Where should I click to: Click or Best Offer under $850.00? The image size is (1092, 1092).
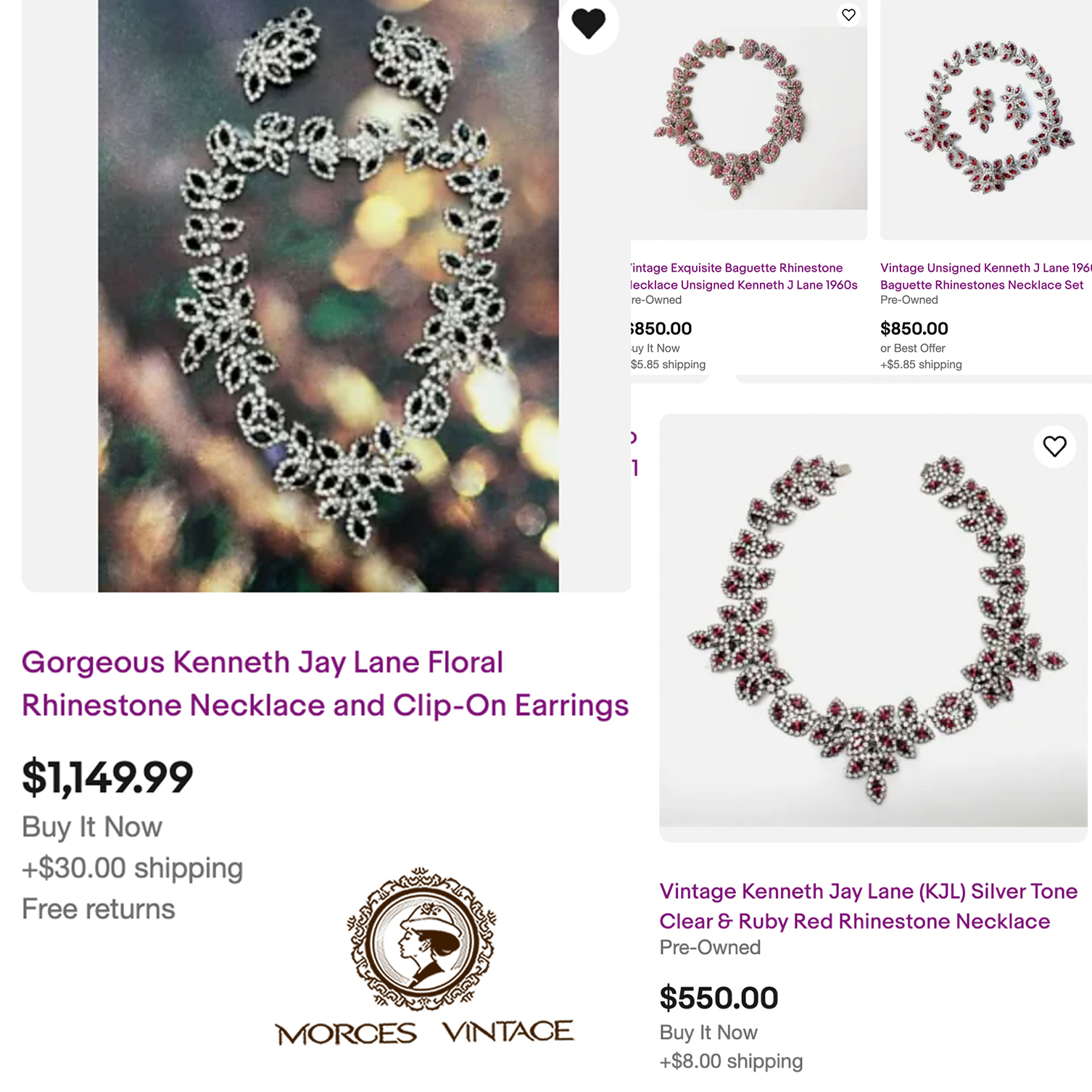pos(913,348)
